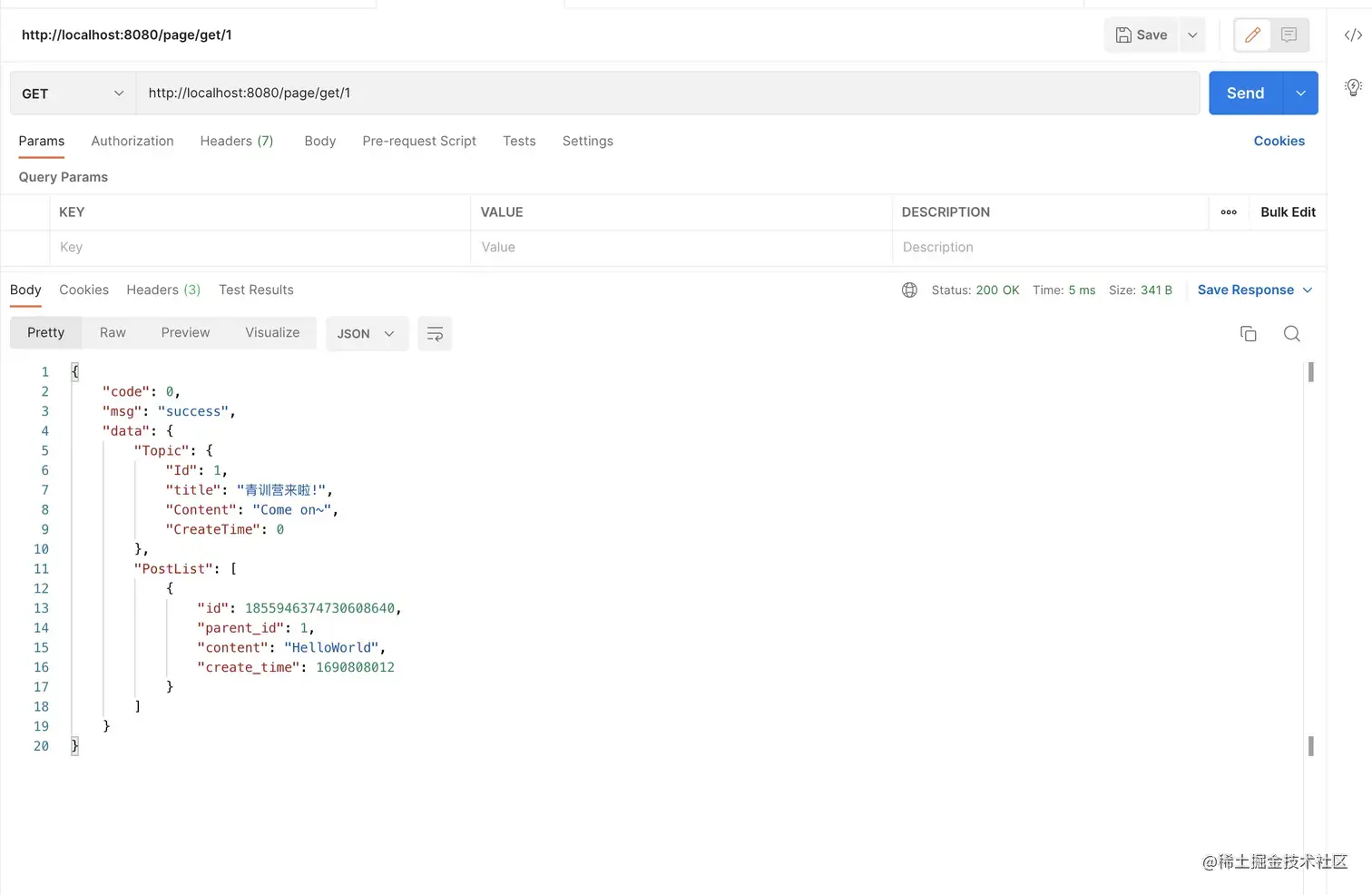Open the Authorization tab

pos(132,142)
